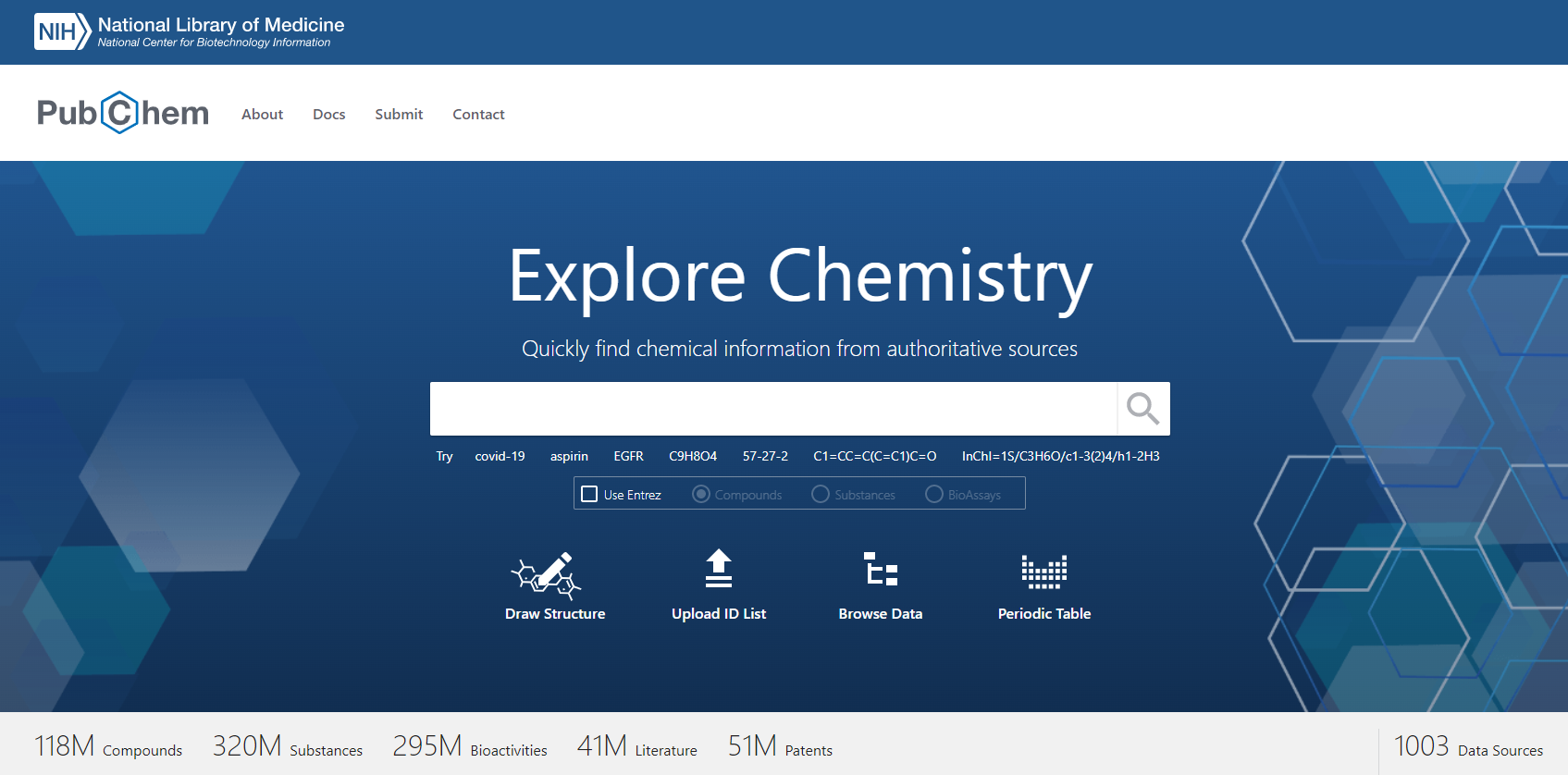Open the 118M Compounds statistic

pyautogui.click(x=108, y=745)
